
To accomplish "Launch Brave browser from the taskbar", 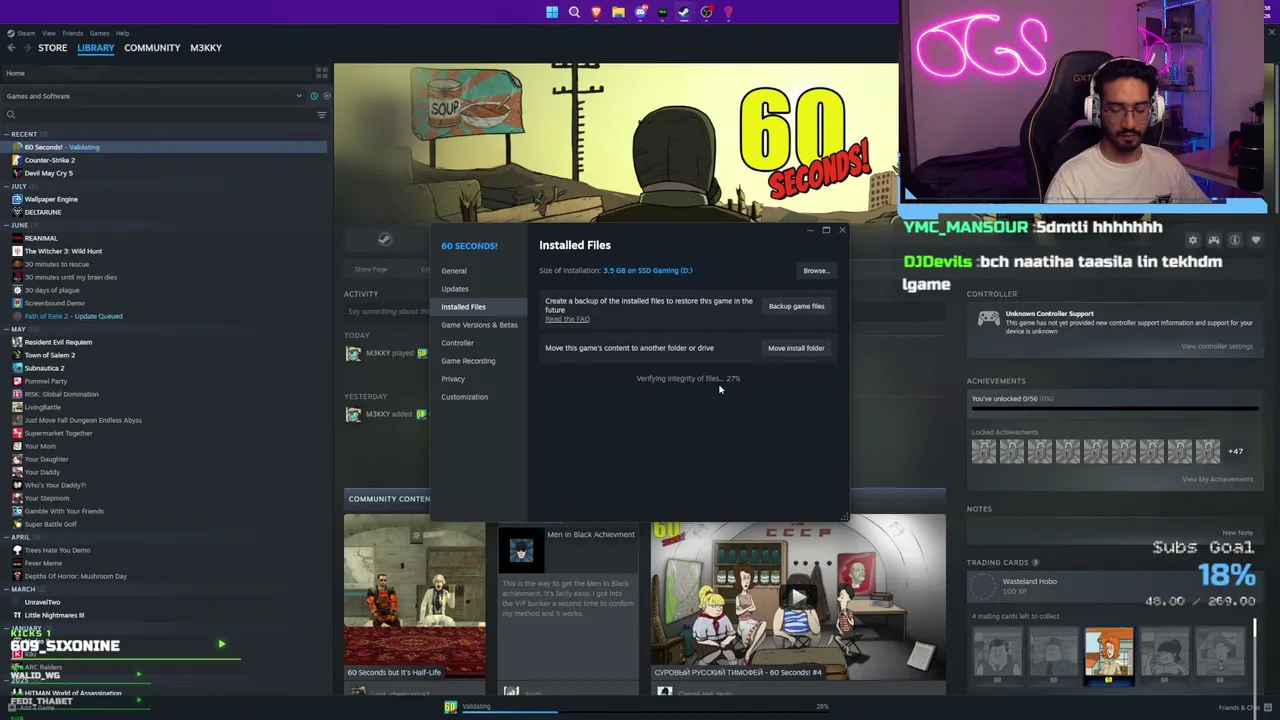I will (596, 12).
